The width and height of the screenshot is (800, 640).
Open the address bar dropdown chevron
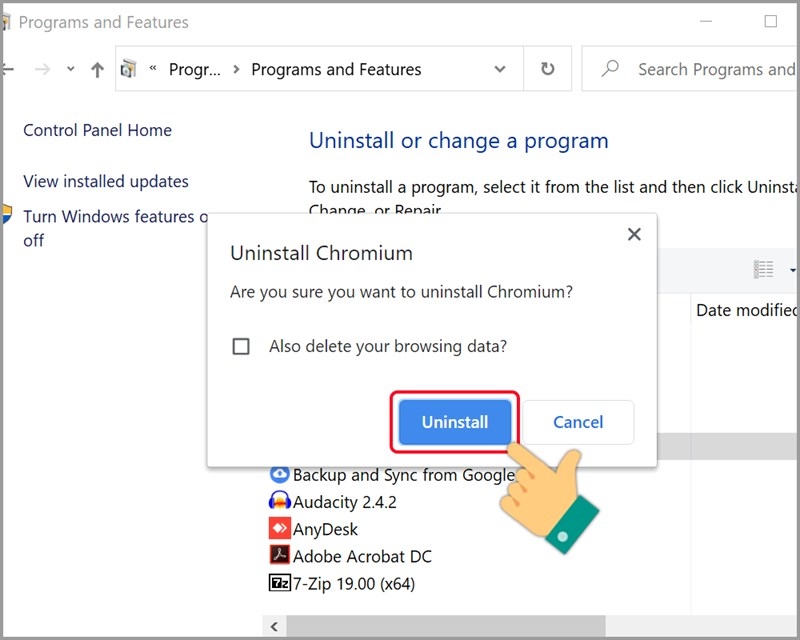[x=498, y=69]
